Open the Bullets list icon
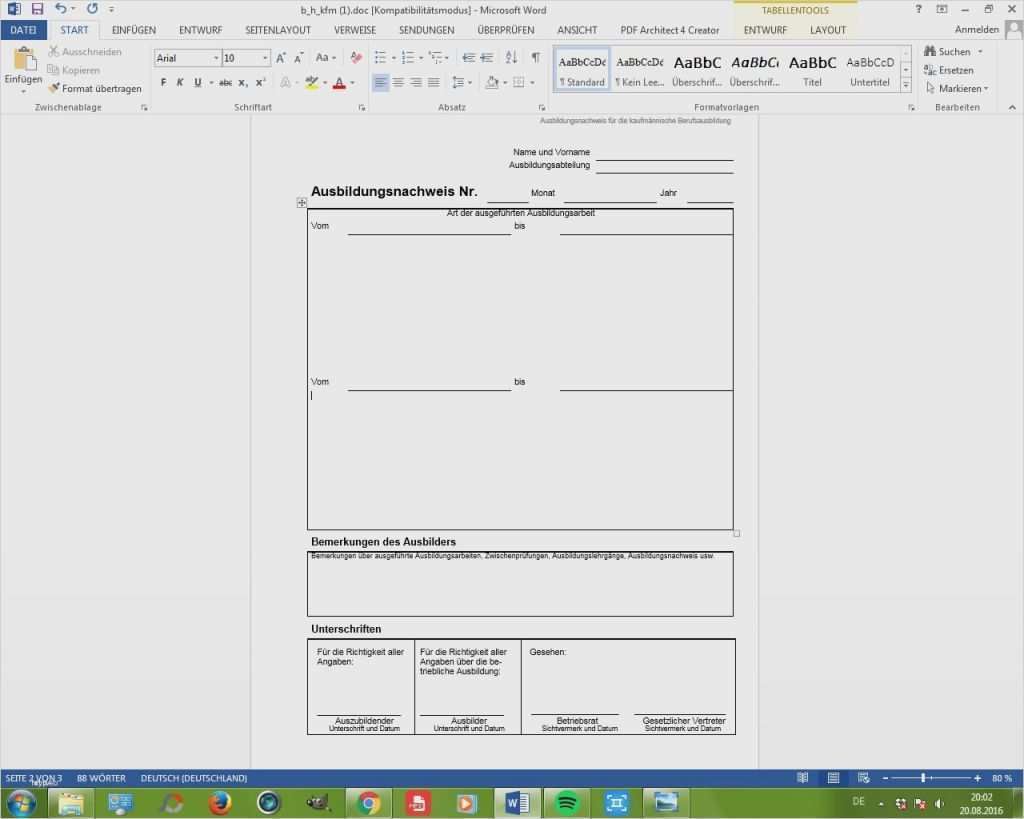This screenshot has height=819, width=1024. [380, 57]
